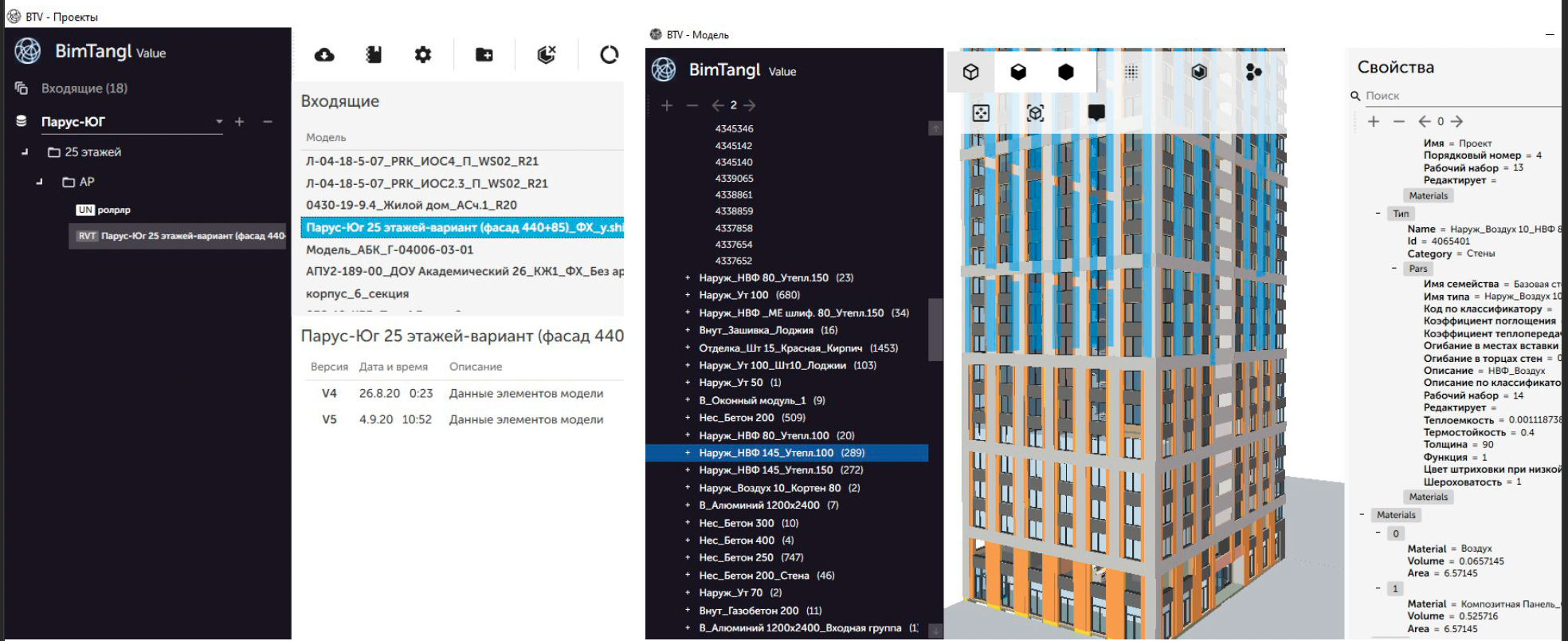
Task: Open Входящие (18) in sidebar
Action: pos(84,88)
